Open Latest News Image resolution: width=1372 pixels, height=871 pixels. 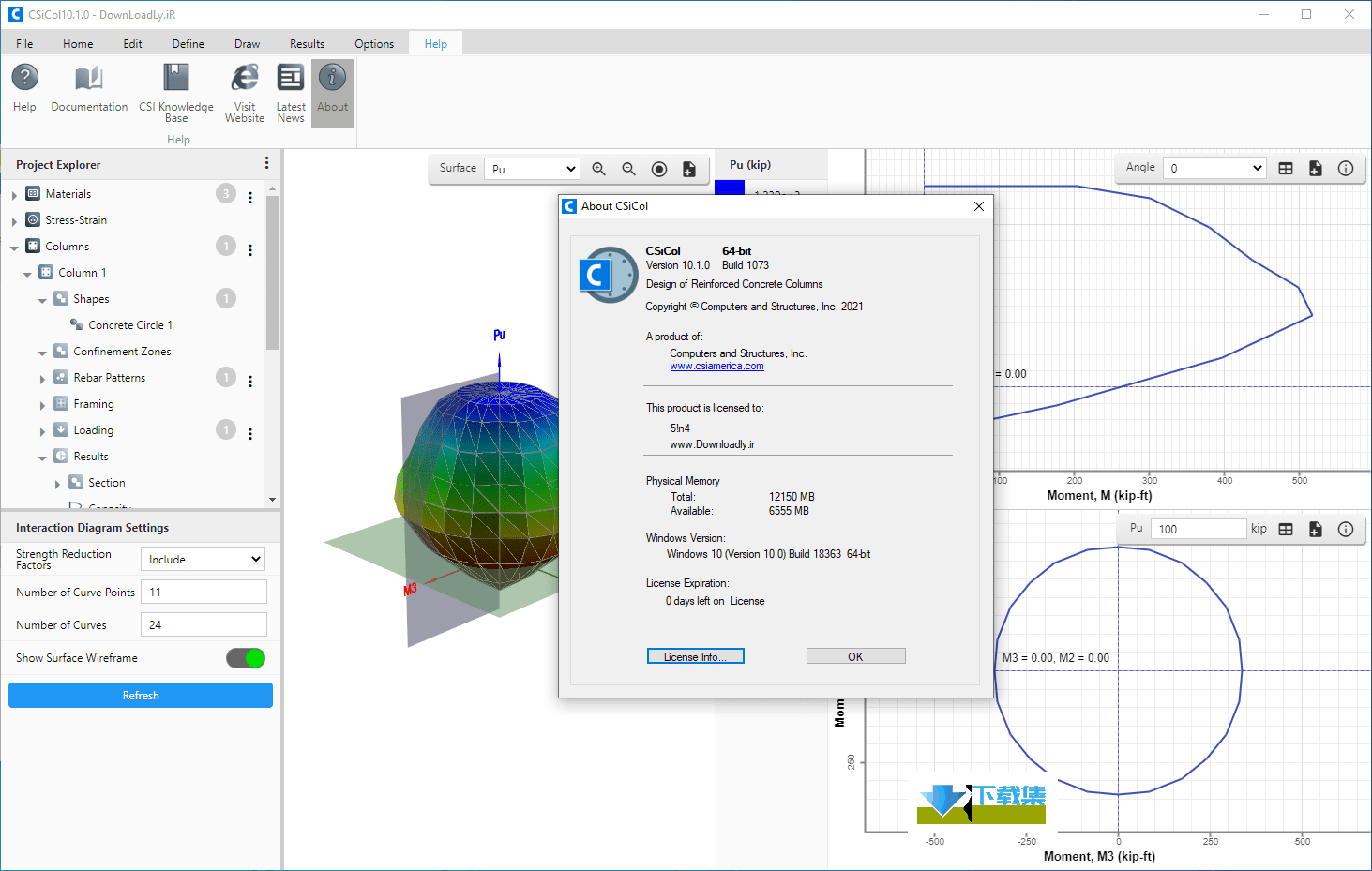click(291, 92)
